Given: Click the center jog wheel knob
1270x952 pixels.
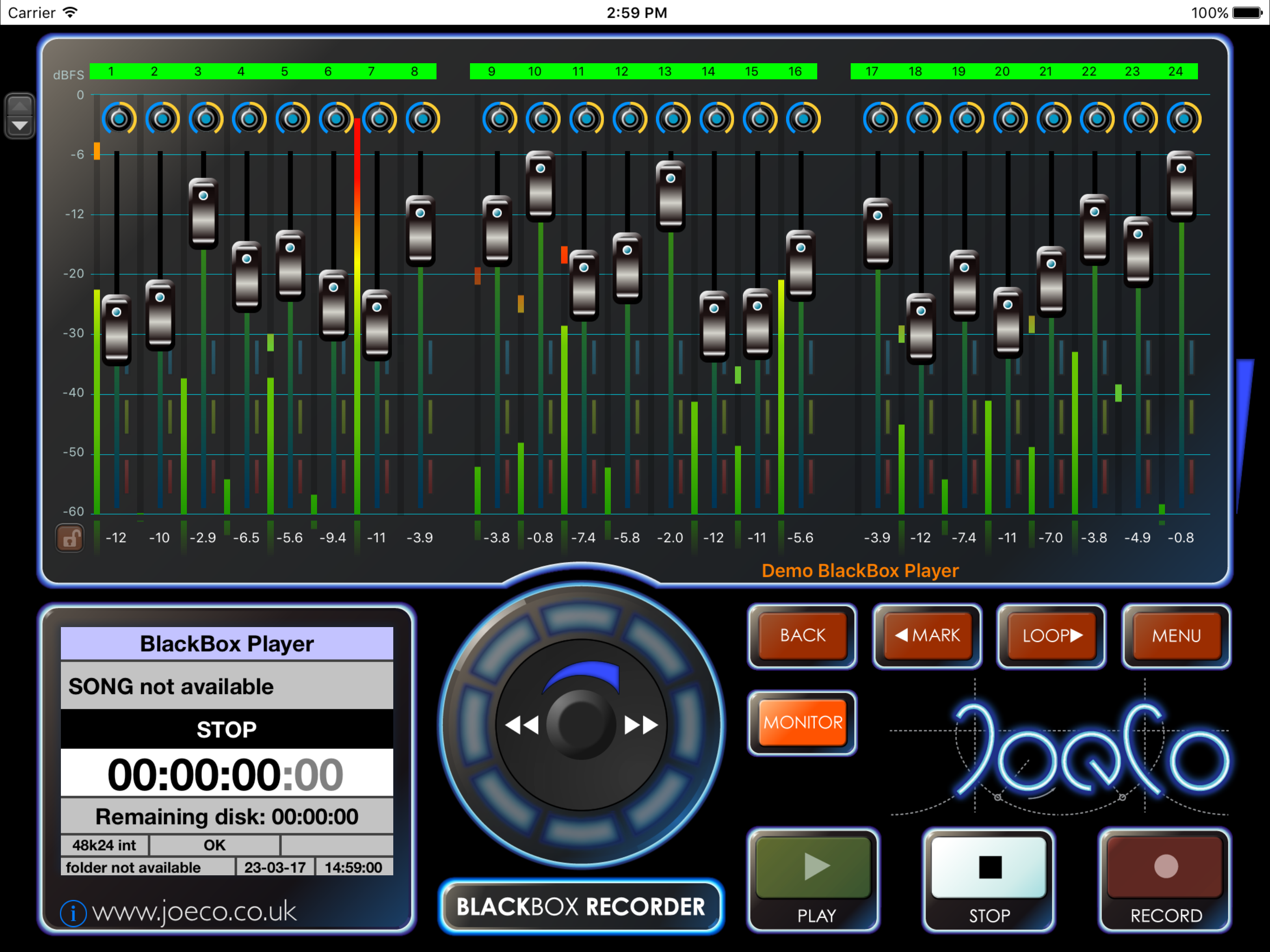Looking at the screenshot, I should point(581,725).
